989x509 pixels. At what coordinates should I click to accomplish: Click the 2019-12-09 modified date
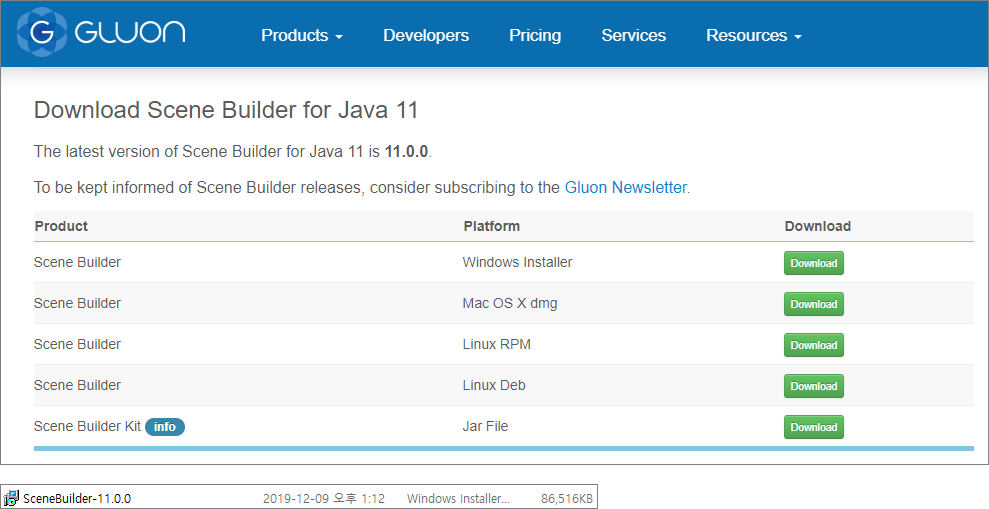324,498
